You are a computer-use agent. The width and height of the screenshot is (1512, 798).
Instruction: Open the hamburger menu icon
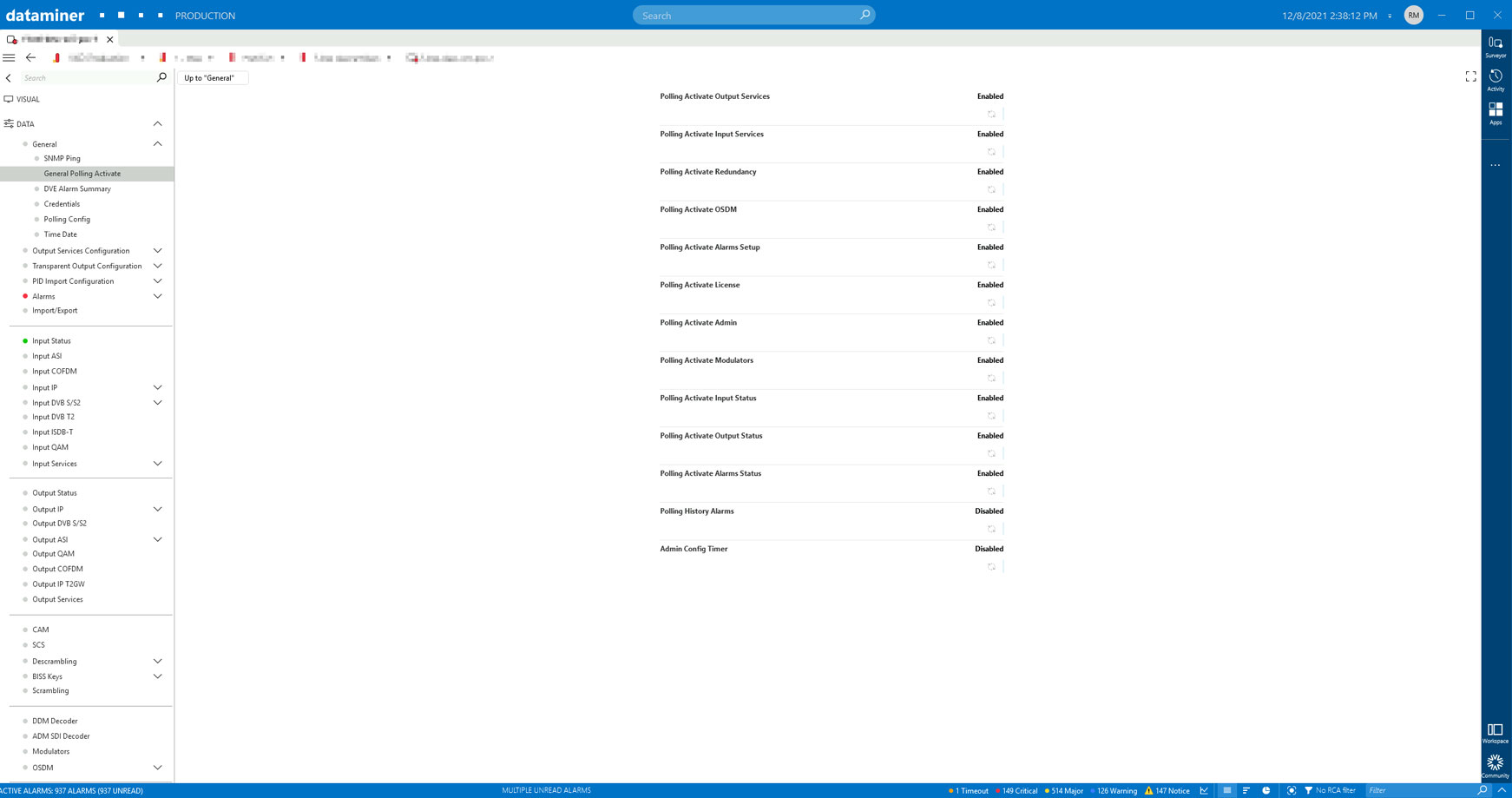(x=9, y=58)
